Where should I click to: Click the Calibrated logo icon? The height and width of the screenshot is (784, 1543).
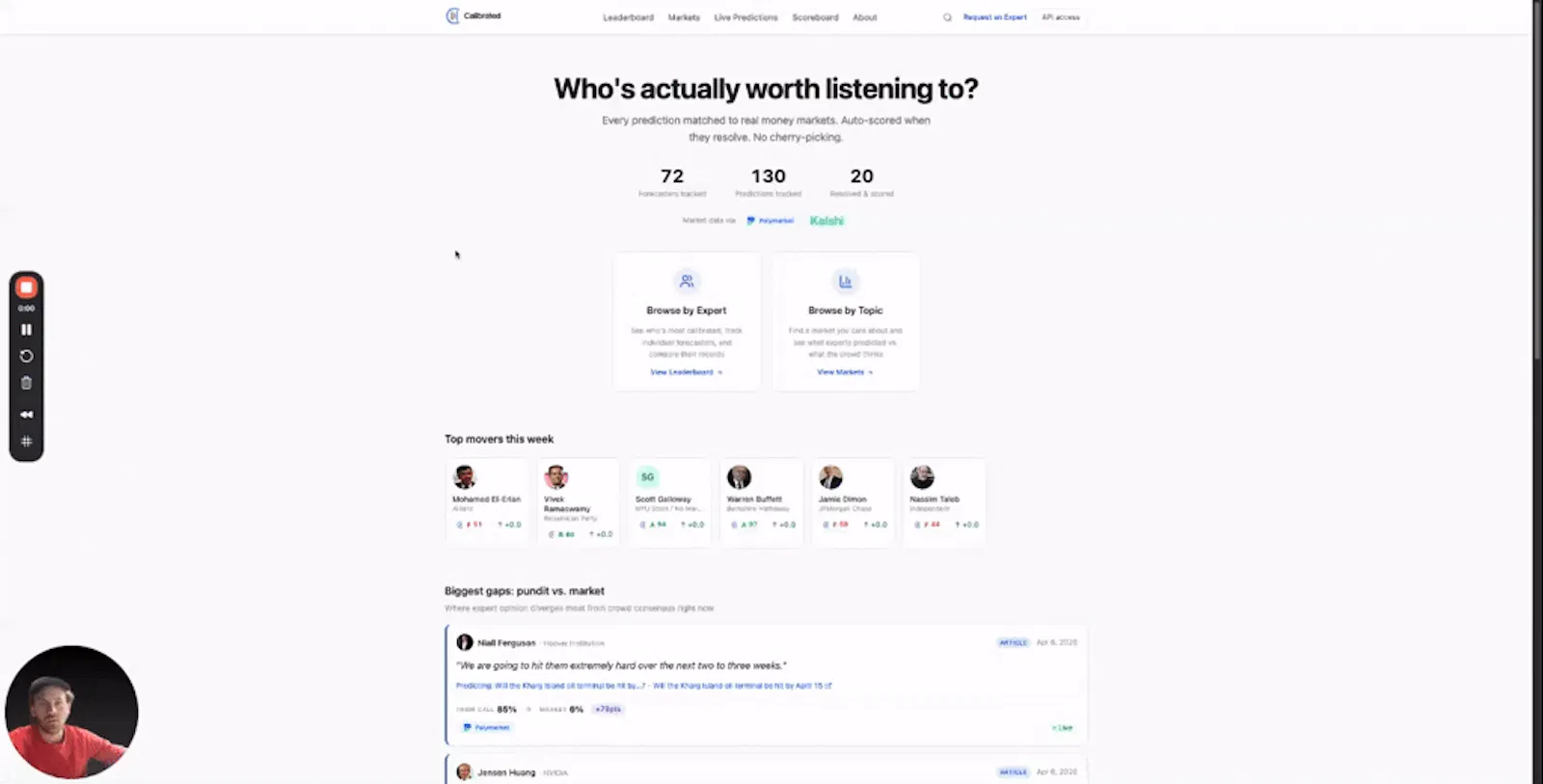pos(452,16)
